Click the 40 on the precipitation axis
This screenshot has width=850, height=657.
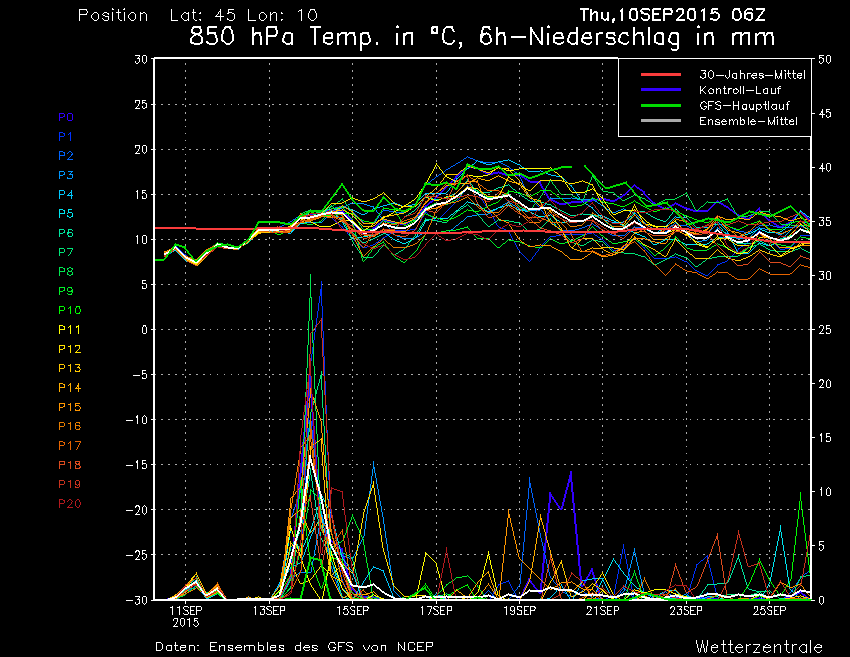tap(825, 168)
